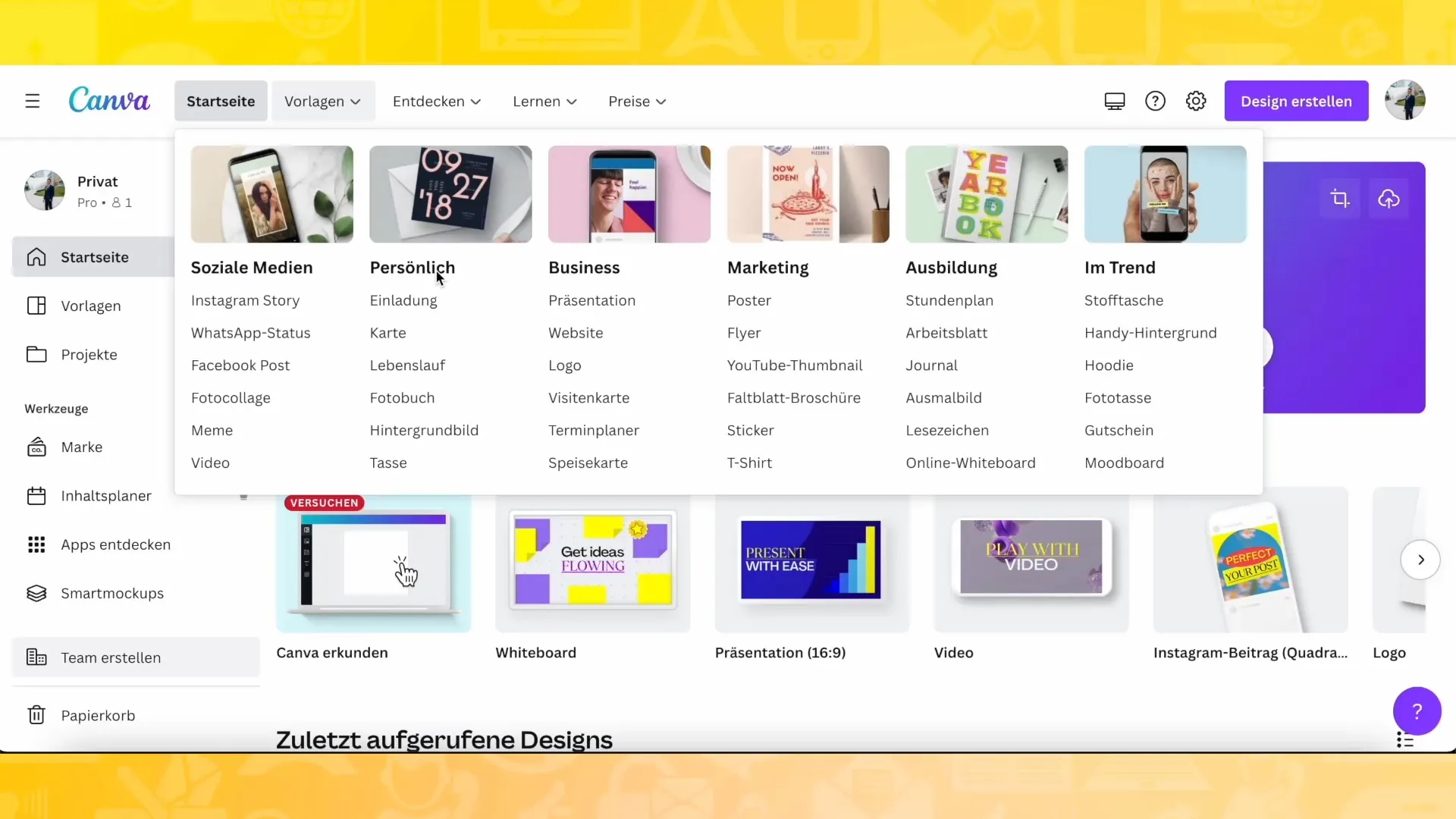Click the purple Design erstellen button
This screenshot has height=819, width=1456.
[1296, 100]
